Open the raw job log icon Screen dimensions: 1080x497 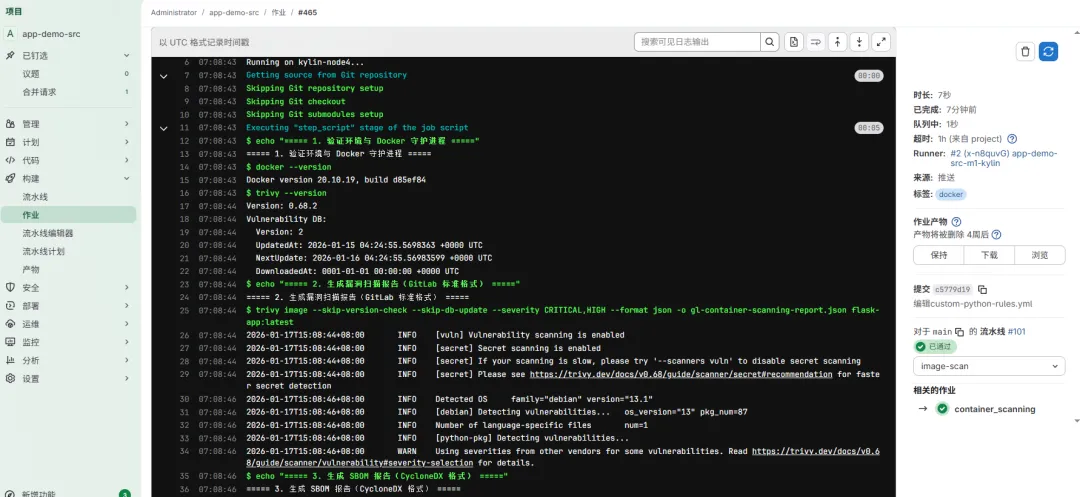pyautogui.click(x=794, y=42)
